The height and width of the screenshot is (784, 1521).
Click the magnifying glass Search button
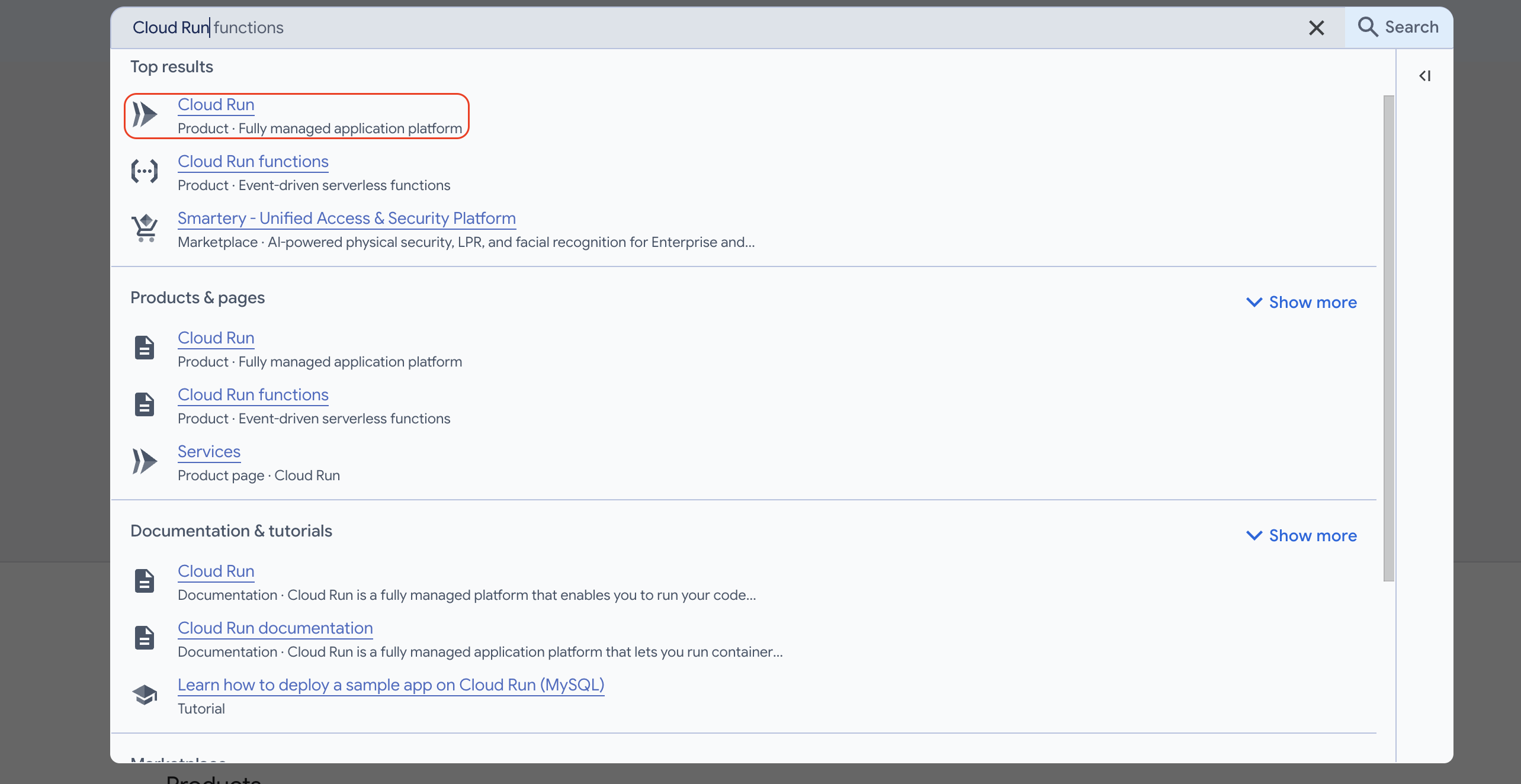1398,27
